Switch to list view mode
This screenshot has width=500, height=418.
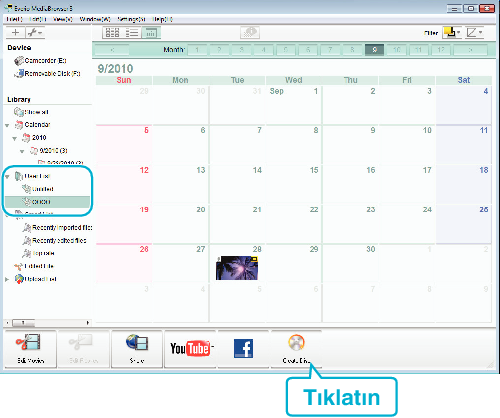pyautogui.click(x=132, y=33)
